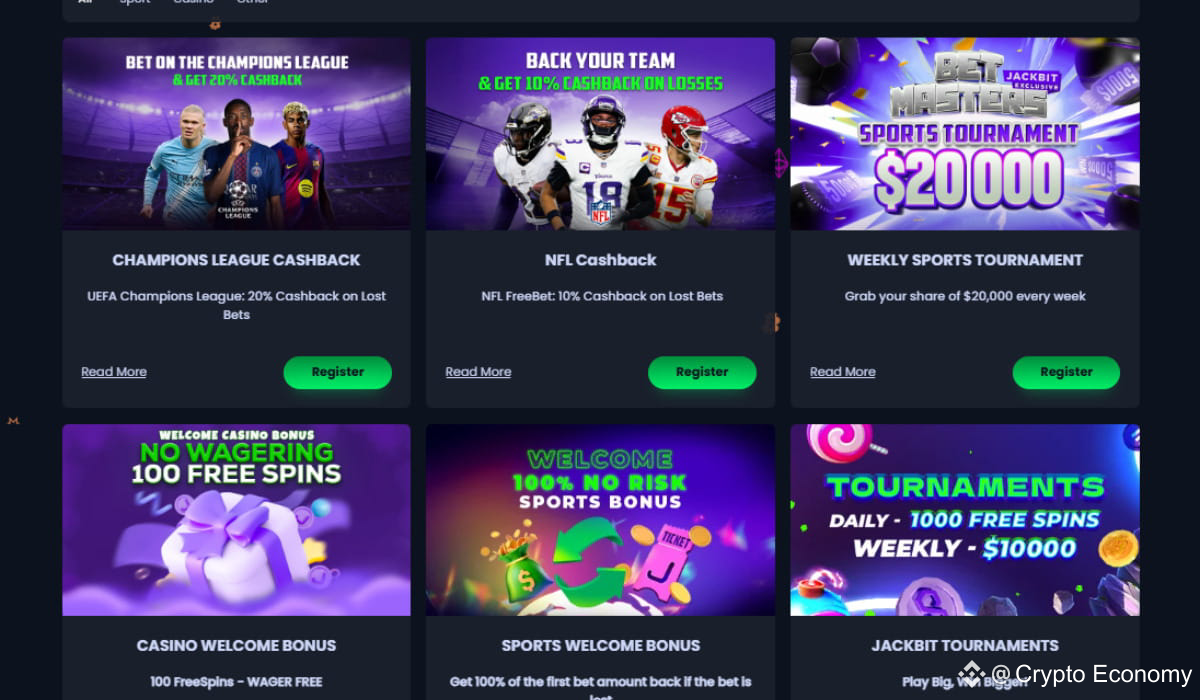
Task: Open Read More for NFL Cashback
Action: tap(478, 372)
